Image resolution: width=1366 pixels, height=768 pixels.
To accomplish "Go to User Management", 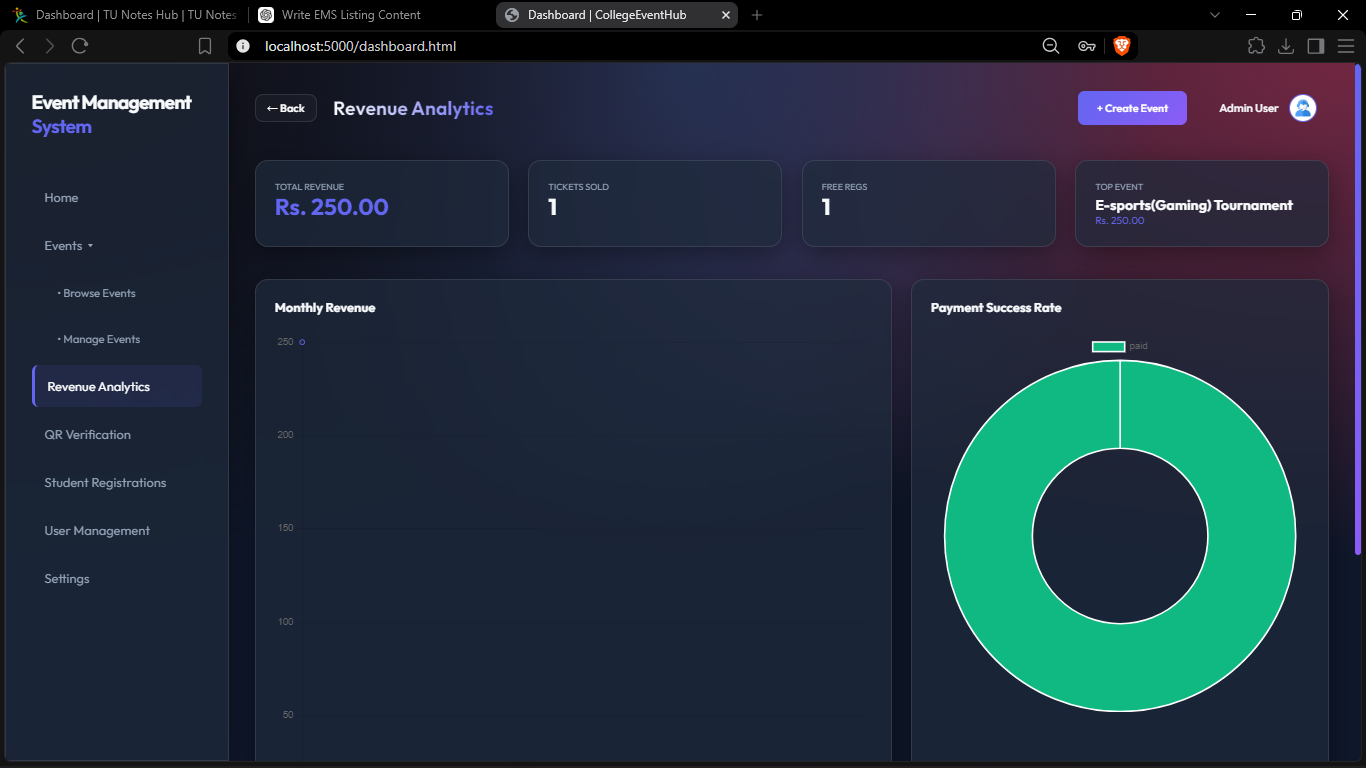I will [97, 531].
